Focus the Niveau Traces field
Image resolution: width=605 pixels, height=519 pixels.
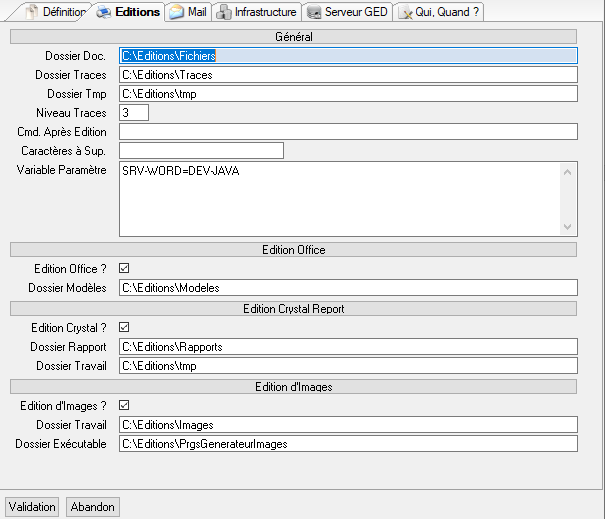(133, 113)
